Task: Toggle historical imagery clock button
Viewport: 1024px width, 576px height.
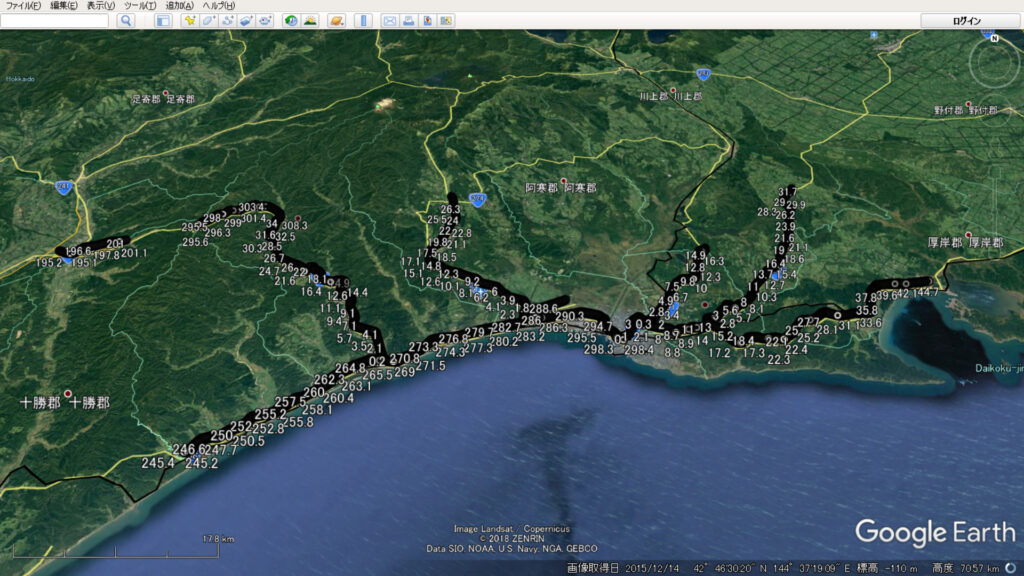Action: coord(291,20)
